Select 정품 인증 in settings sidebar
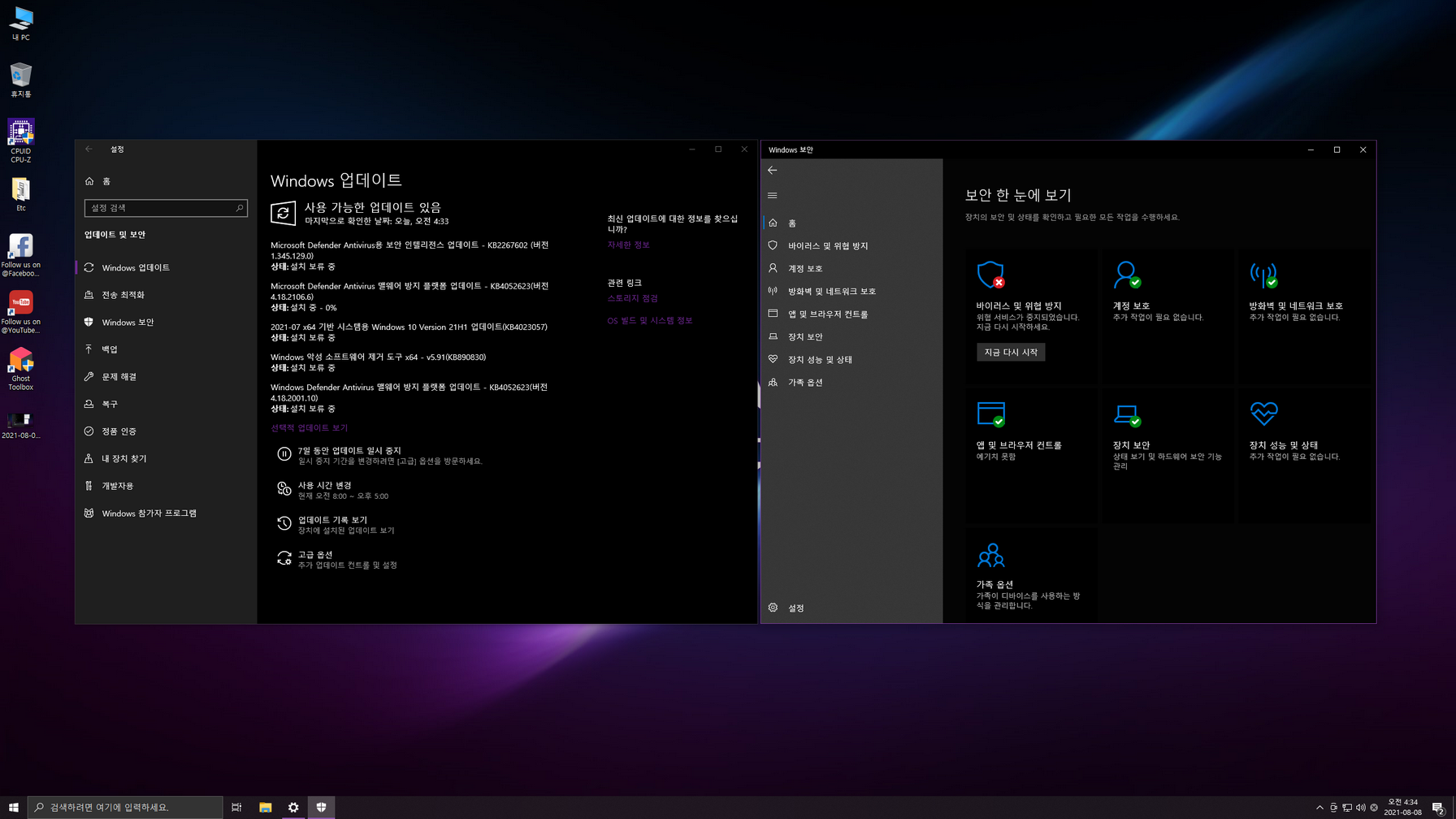1456x819 pixels. tap(166, 431)
